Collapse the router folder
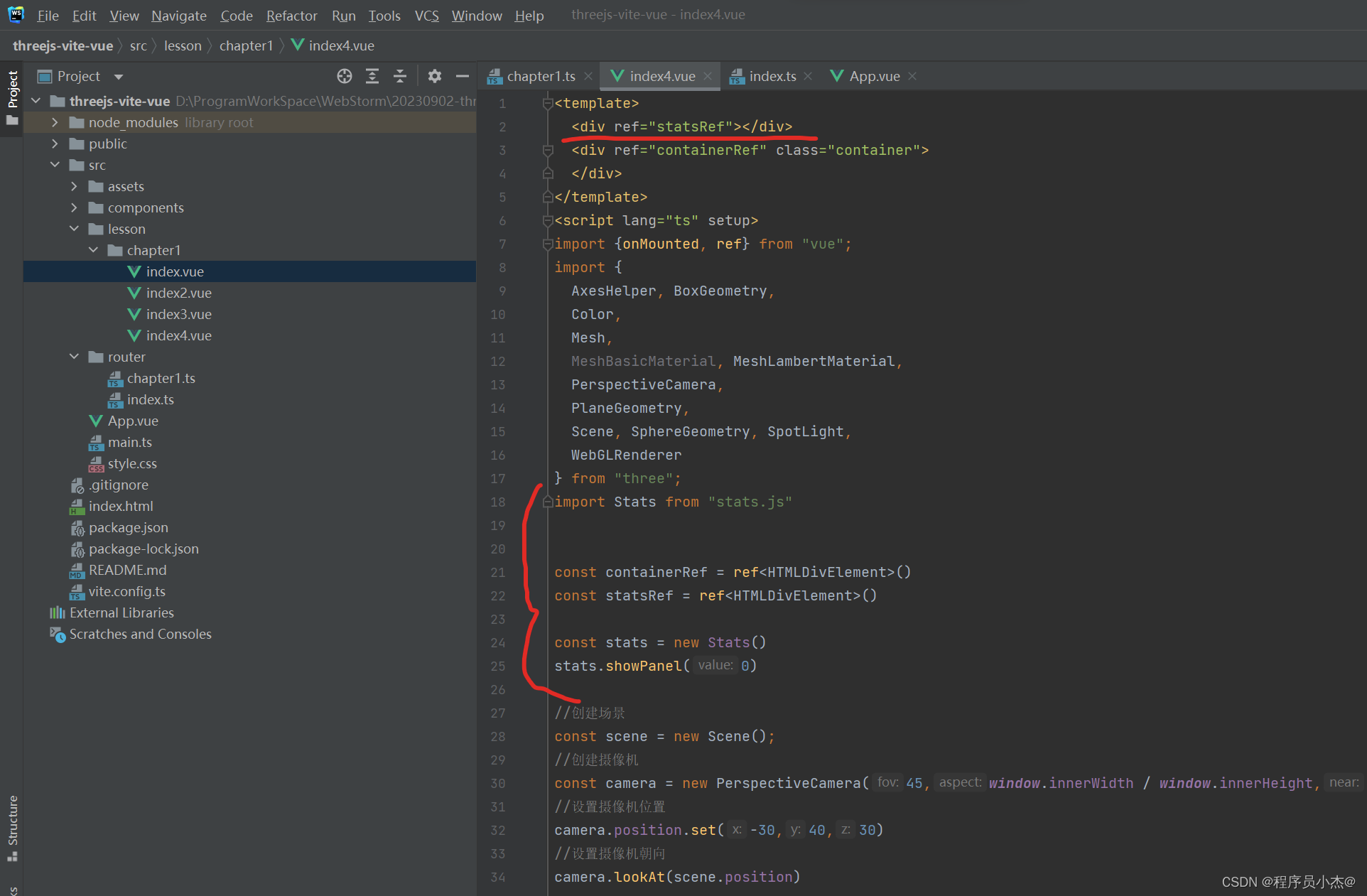The width and height of the screenshot is (1367, 896). tap(74, 357)
